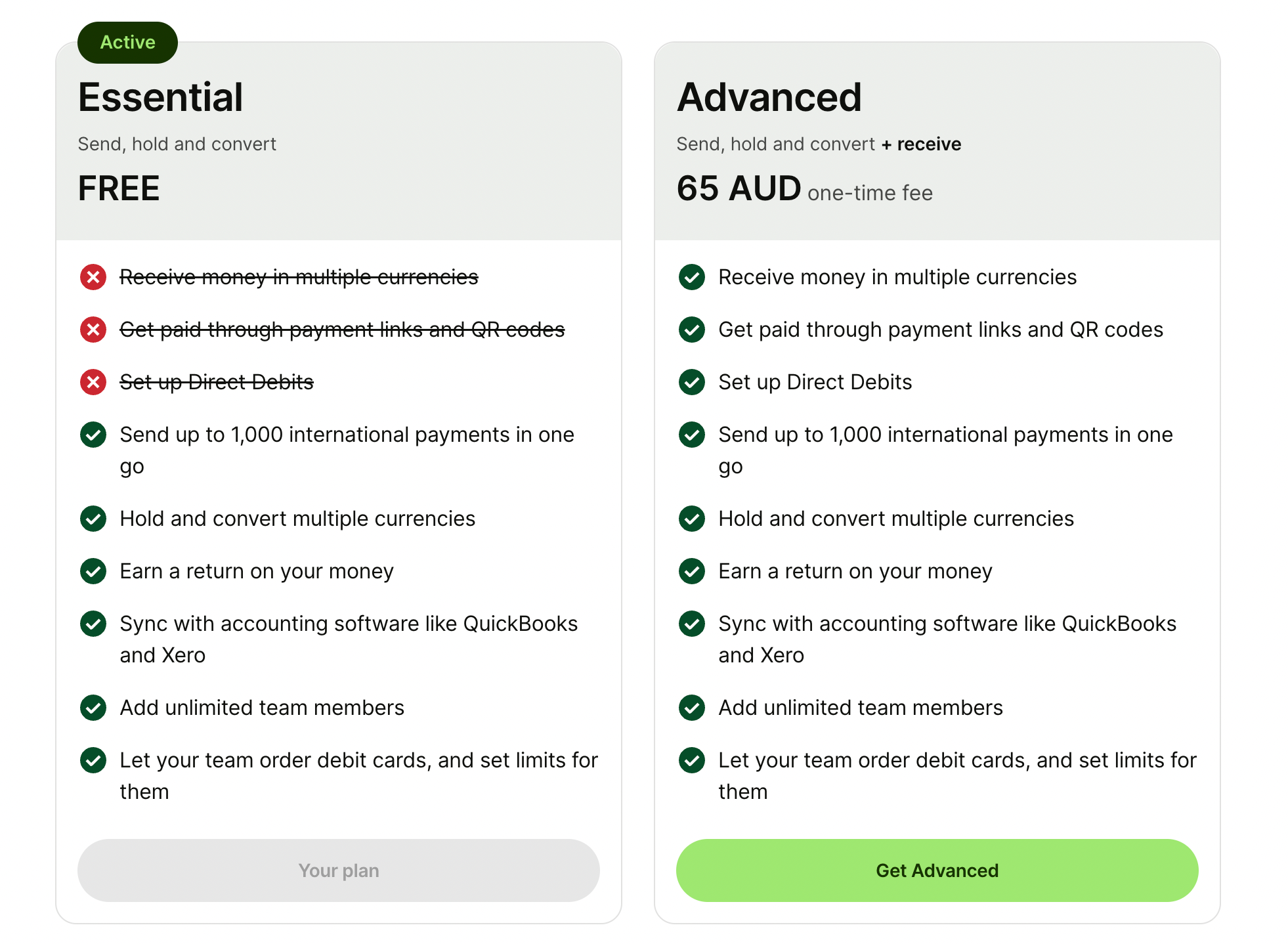The image size is (1288, 944).
Task: Click Advanced's Sync with accounting software check
Action: (692, 624)
